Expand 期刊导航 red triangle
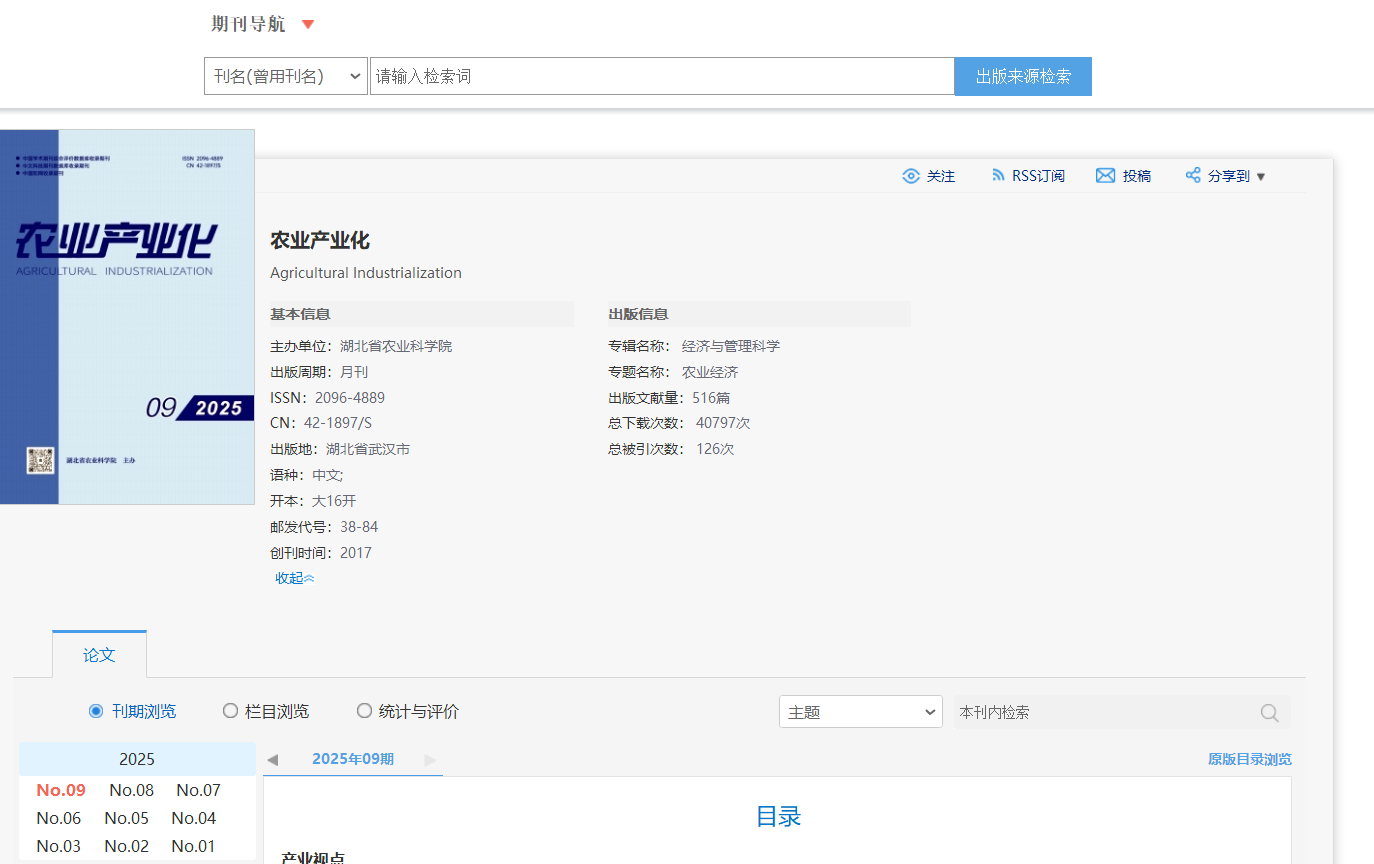The width and height of the screenshot is (1374, 864). (x=308, y=25)
